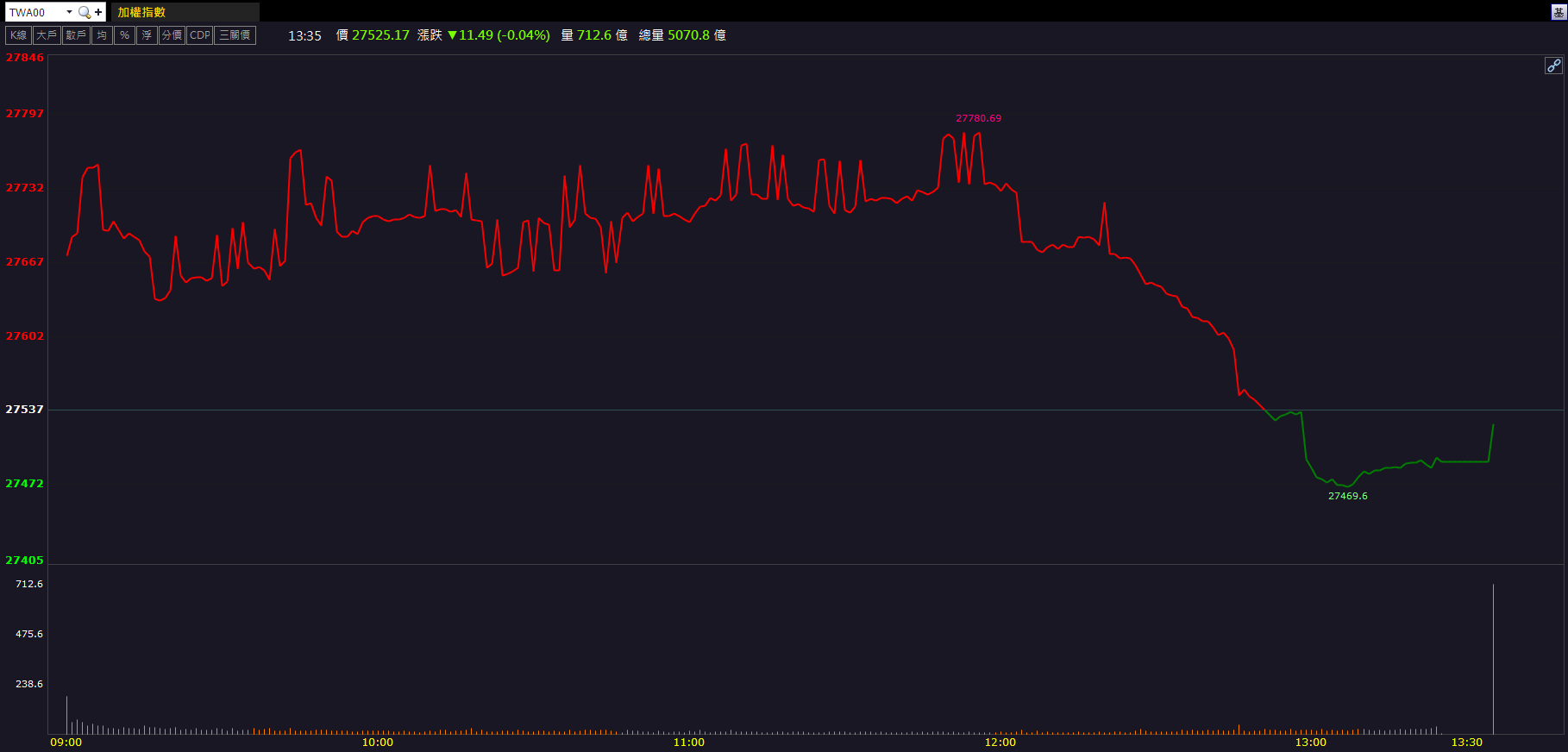
Task: Toggle the % percentage scale button
Action: point(124,35)
